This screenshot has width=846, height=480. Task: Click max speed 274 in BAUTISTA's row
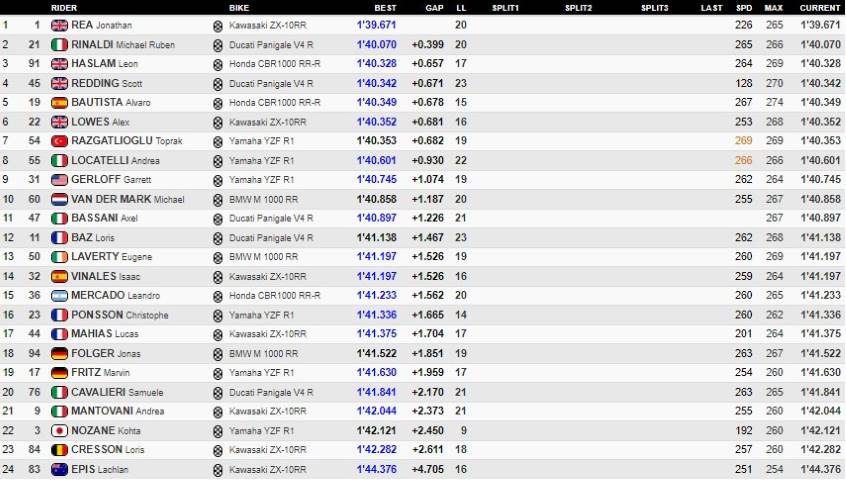pyautogui.click(x=774, y=102)
